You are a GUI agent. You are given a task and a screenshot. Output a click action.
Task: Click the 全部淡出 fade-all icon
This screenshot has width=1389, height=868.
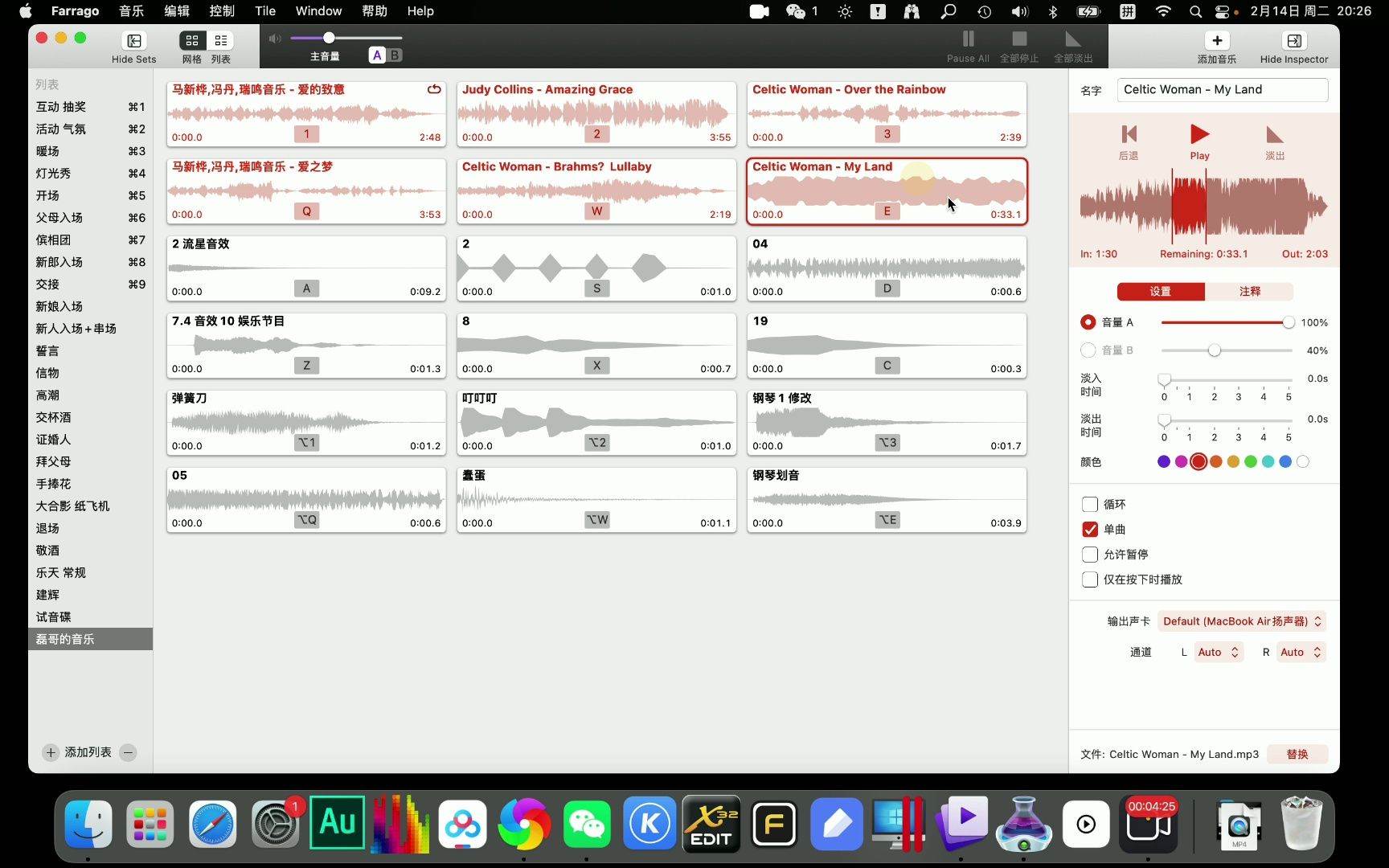click(x=1071, y=36)
